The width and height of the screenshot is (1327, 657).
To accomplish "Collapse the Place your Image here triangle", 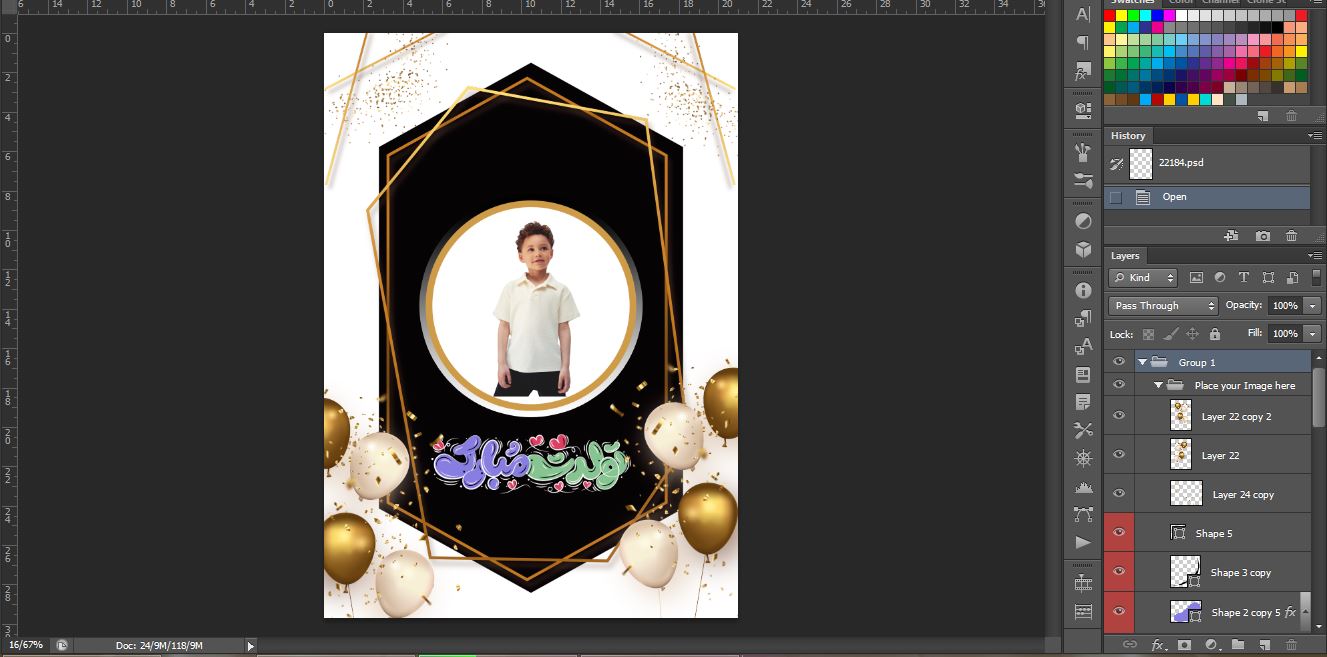I will 1159,385.
